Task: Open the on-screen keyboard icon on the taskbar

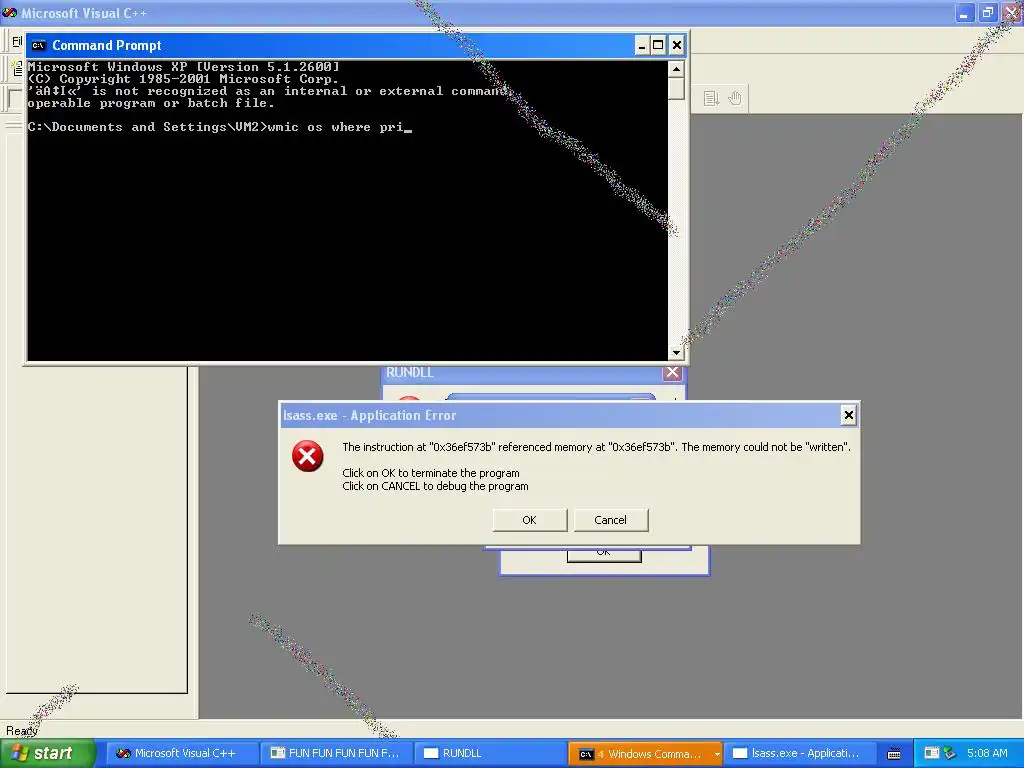Action: pyautogui.click(x=893, y=754)
